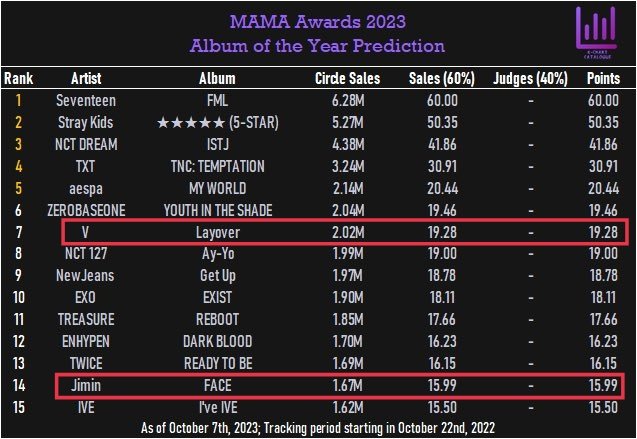Click the Layover album cell

pyautogui.click(x=217, y=232)
